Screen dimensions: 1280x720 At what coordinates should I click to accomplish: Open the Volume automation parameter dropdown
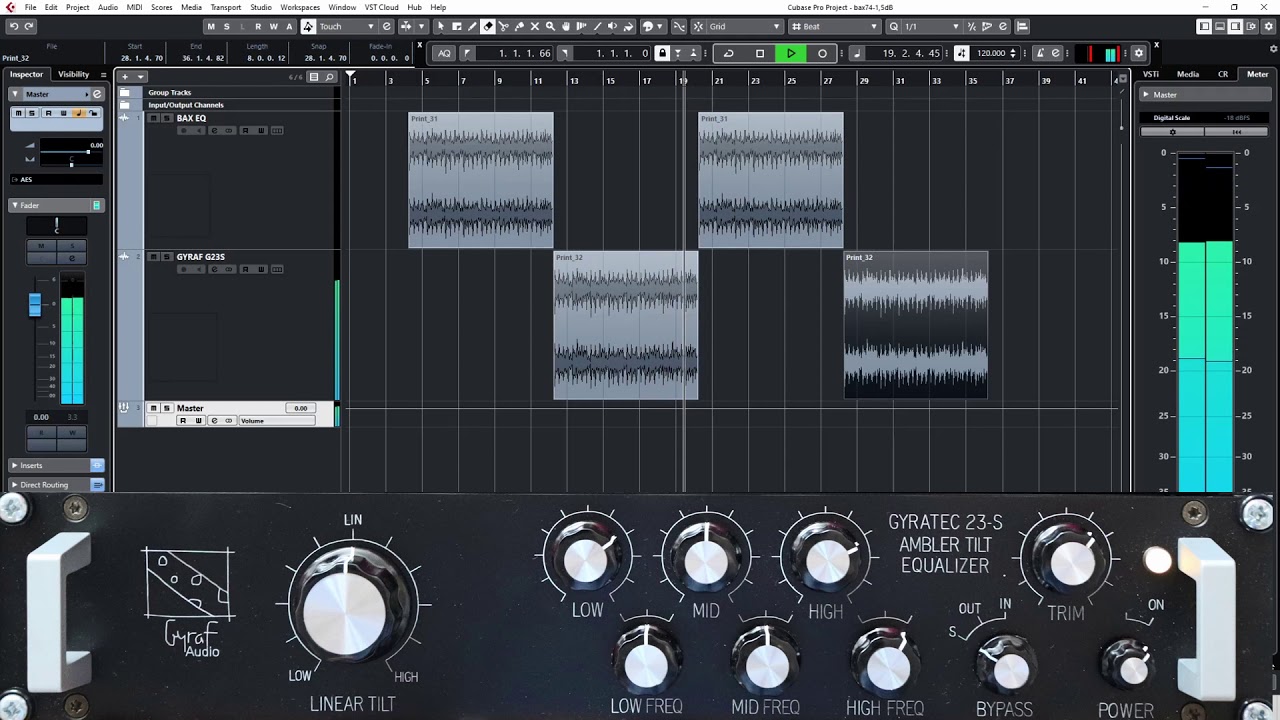point(278,421)
